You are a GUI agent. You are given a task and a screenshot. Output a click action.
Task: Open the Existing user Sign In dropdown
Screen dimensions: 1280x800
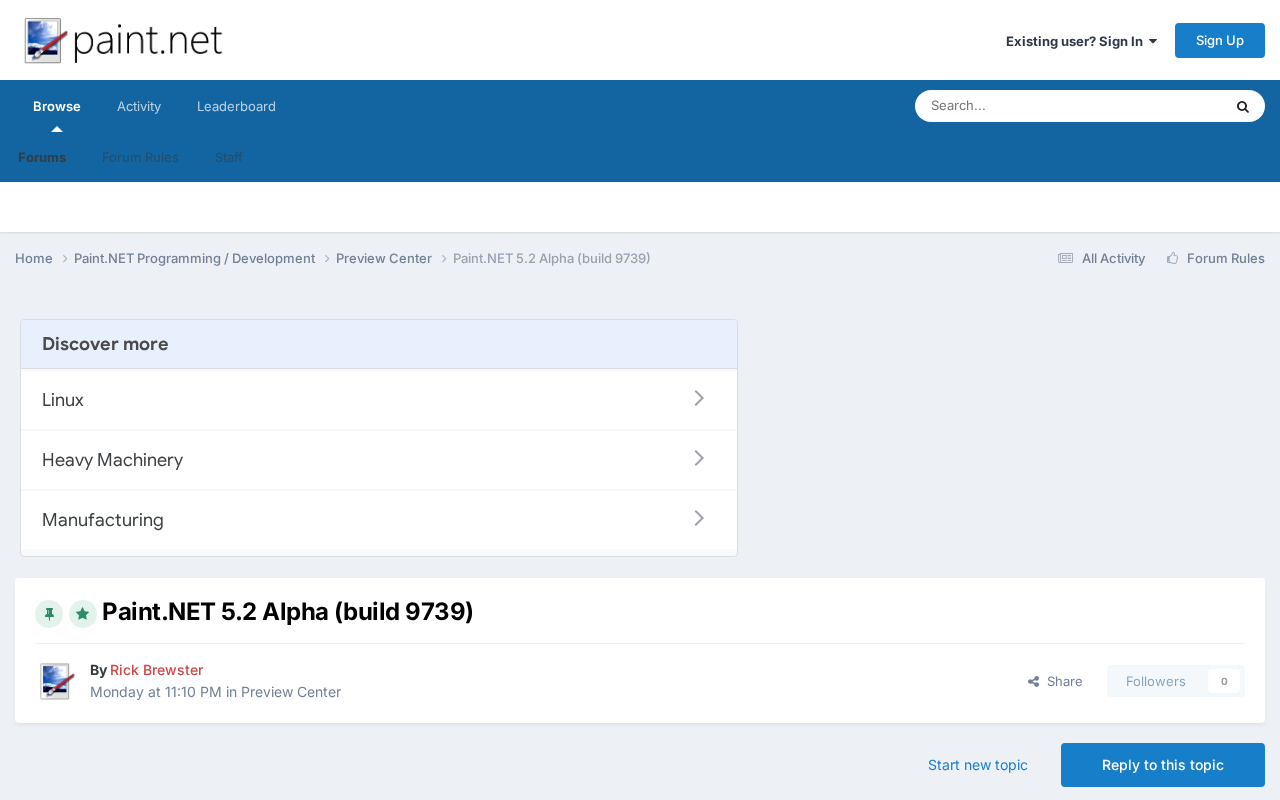(1081, 41)
